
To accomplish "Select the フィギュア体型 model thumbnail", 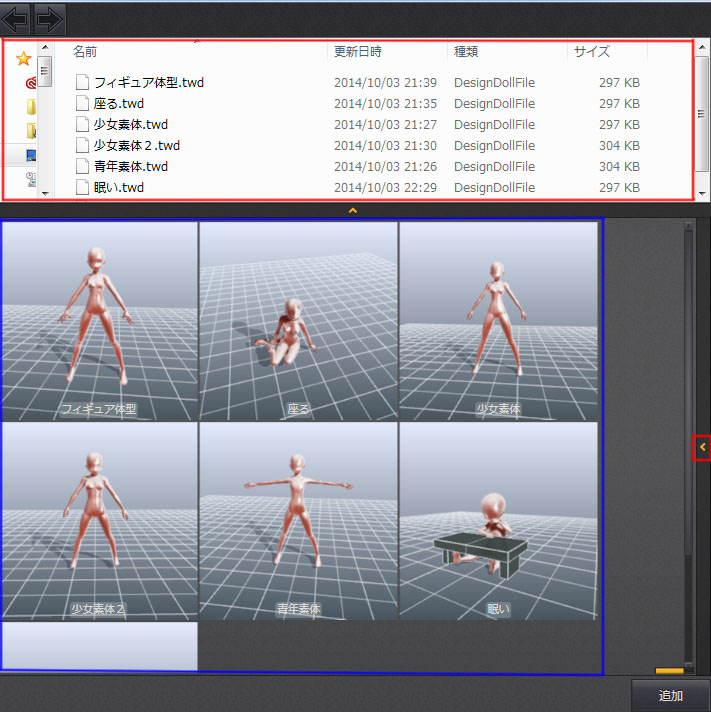I will click(x=99, y=320).
